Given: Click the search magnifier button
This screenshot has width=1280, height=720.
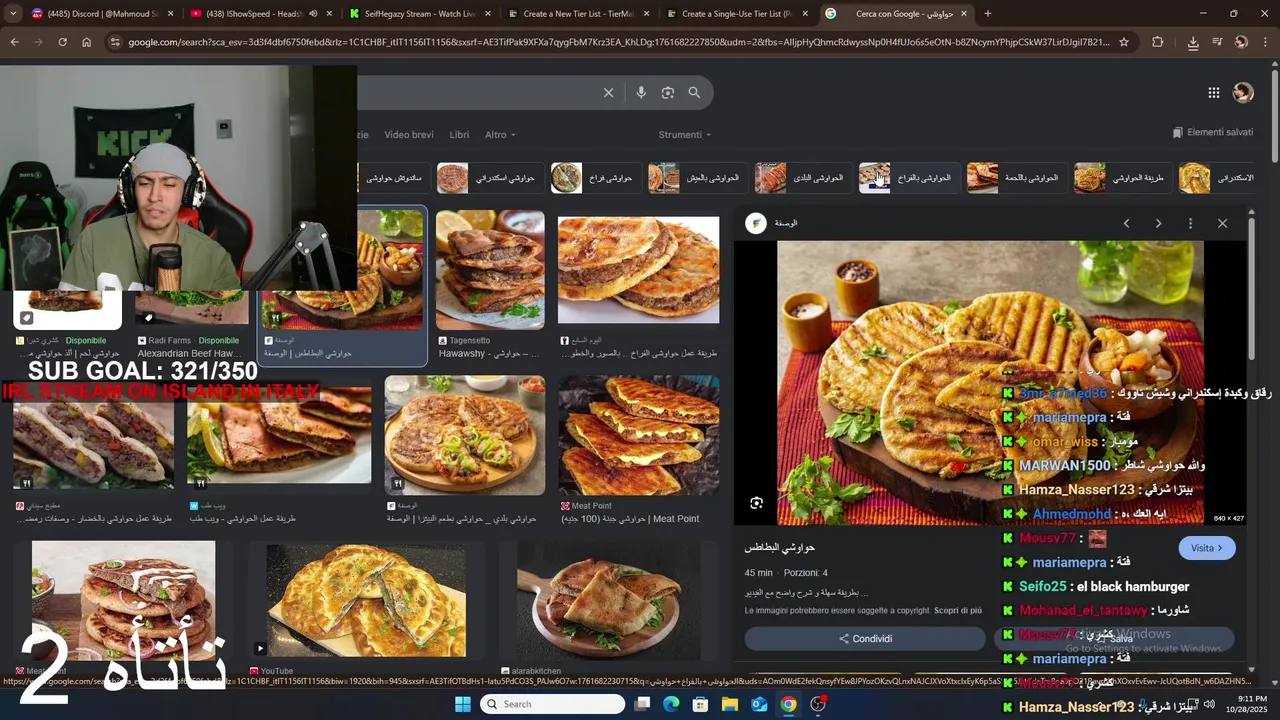Looking at the screenshot, I should [694, 93].
